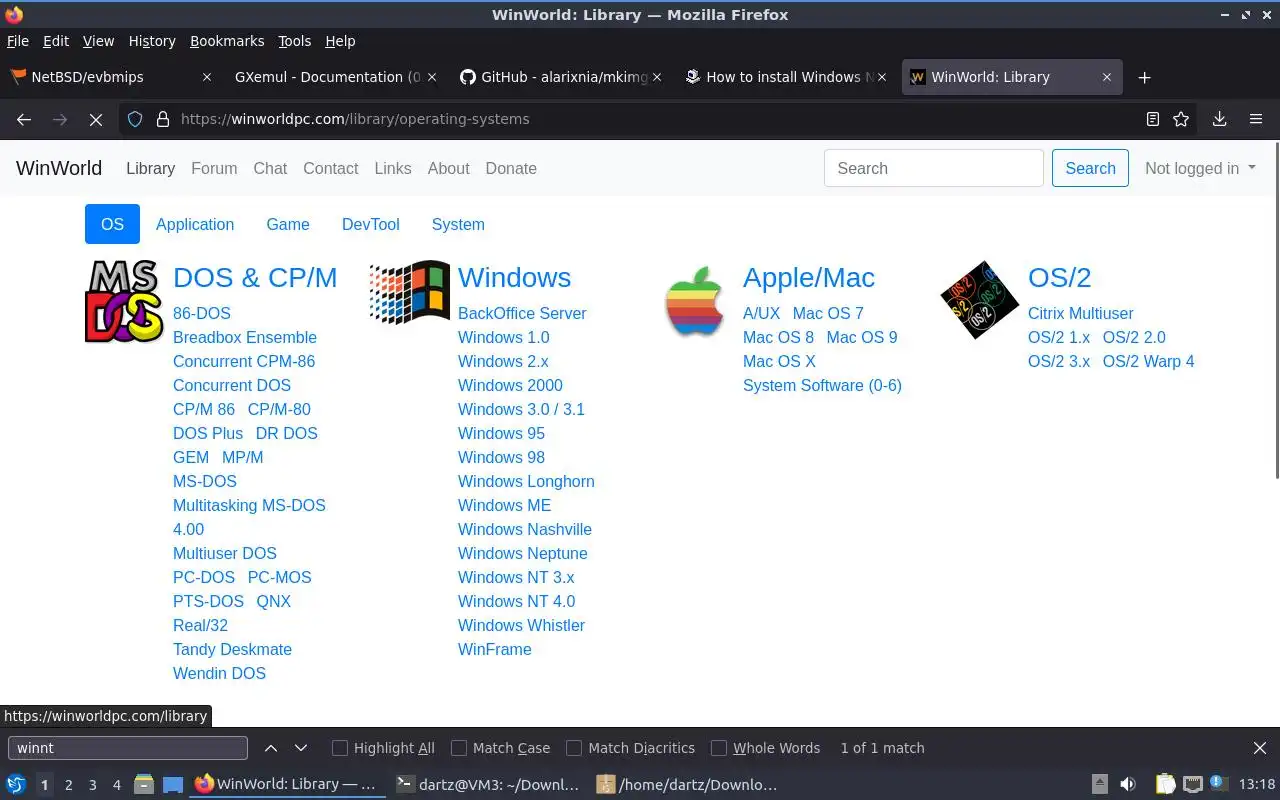Open the notification tray icon
Image resolution: width=1280 pixels, height=800 pixels.
[x=1218, y=784]
